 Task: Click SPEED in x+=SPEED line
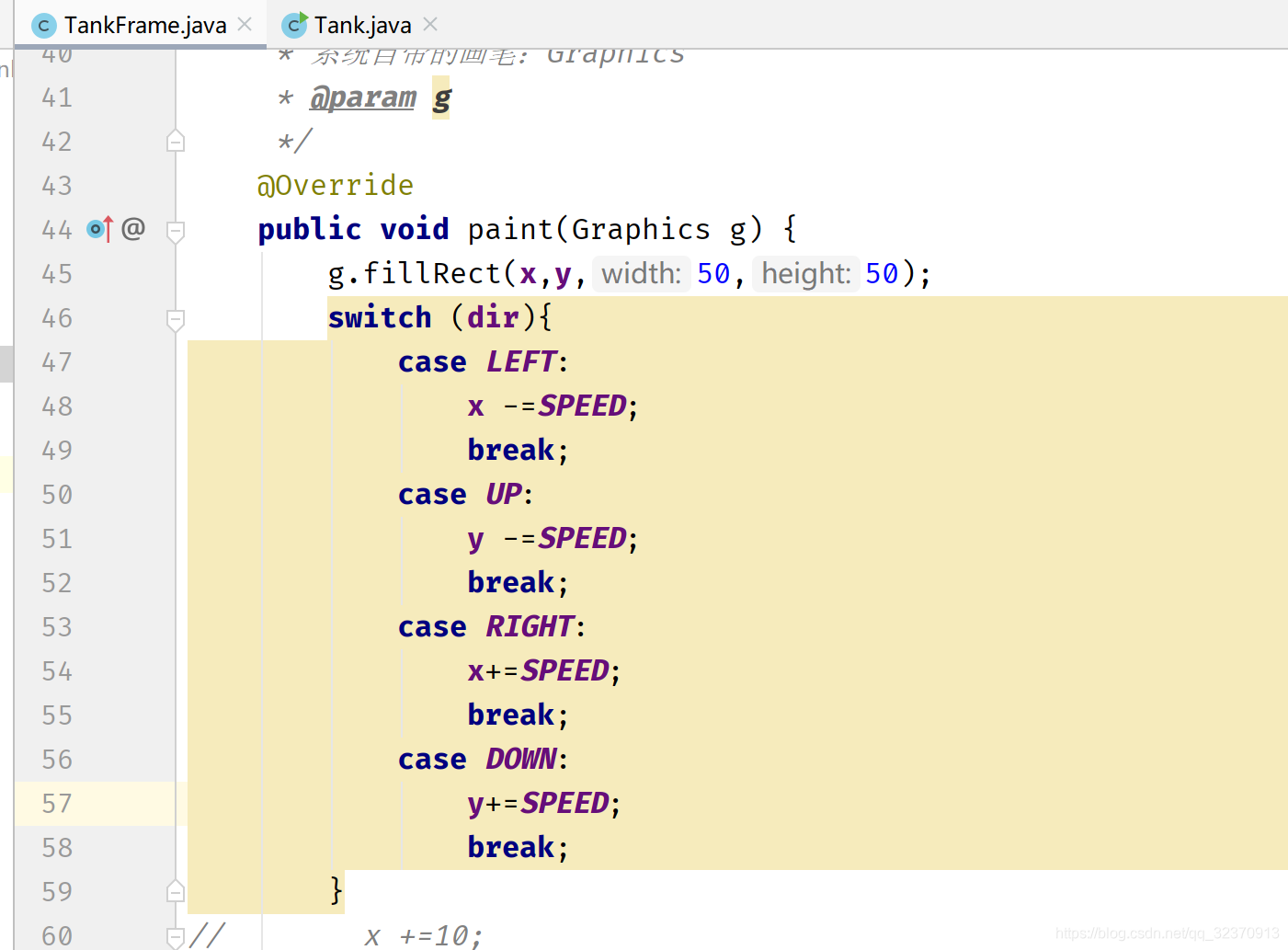tap(565, 670)
